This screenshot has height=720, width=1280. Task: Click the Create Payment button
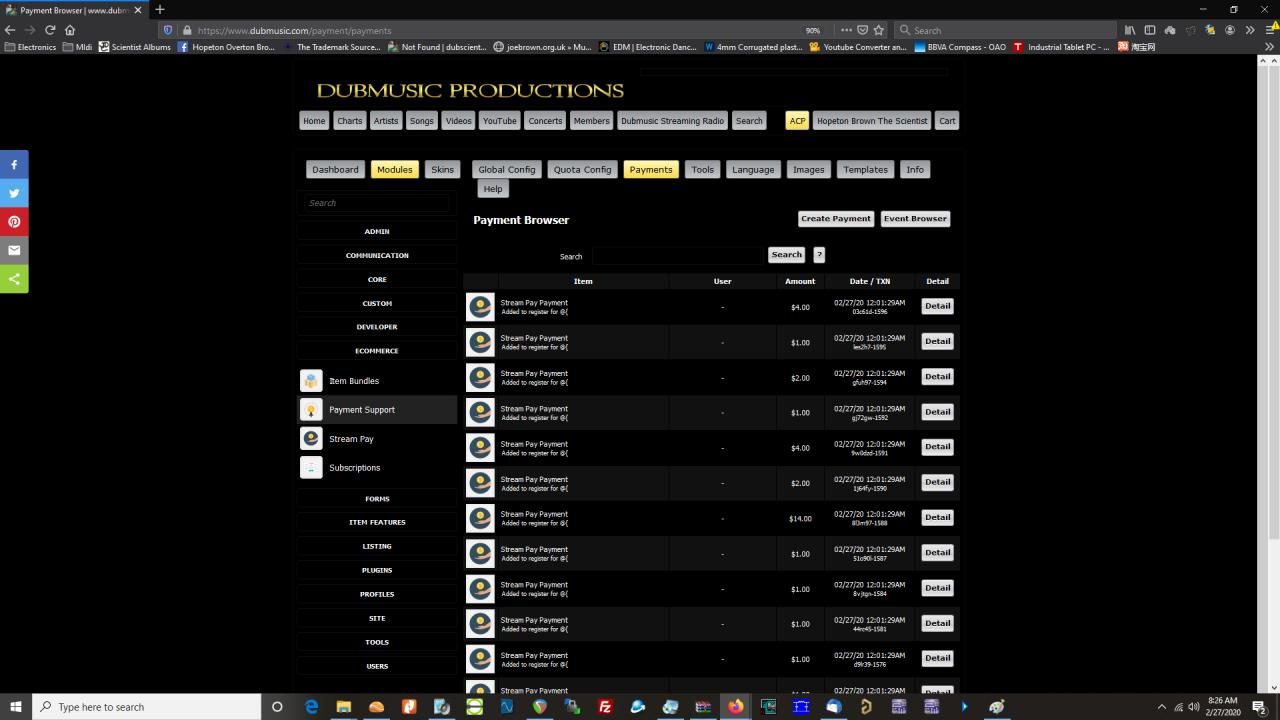835,219
